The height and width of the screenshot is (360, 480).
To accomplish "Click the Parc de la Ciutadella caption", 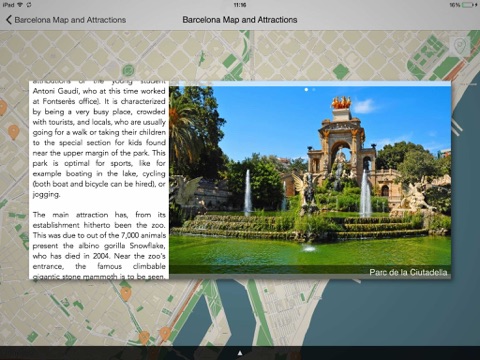I will click(x=408, y=272).
